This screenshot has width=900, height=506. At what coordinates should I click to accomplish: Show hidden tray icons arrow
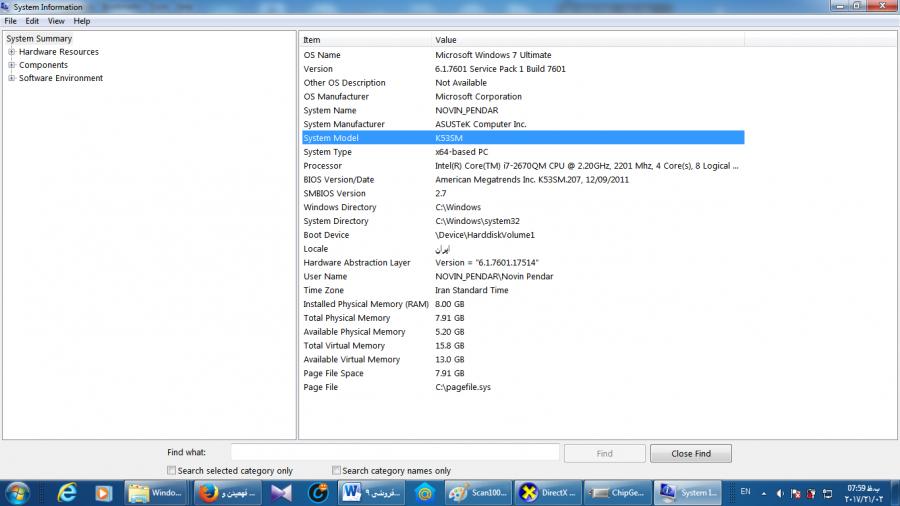pos(764,493)
